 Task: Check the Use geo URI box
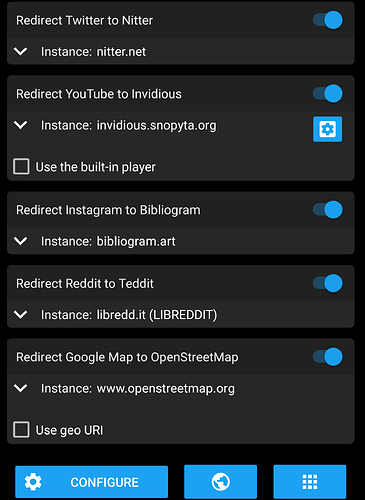point(21,430)
